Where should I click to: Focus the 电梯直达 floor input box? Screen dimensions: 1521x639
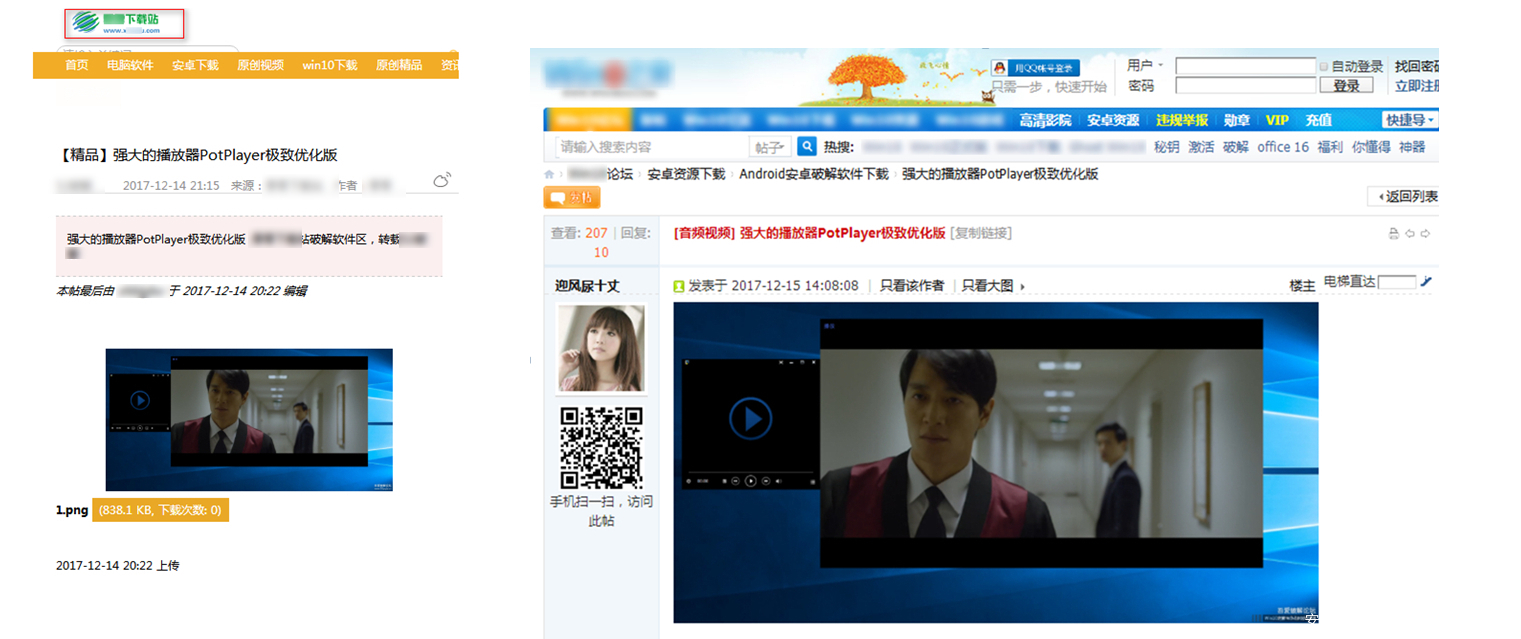click(x=1397, y=282)
